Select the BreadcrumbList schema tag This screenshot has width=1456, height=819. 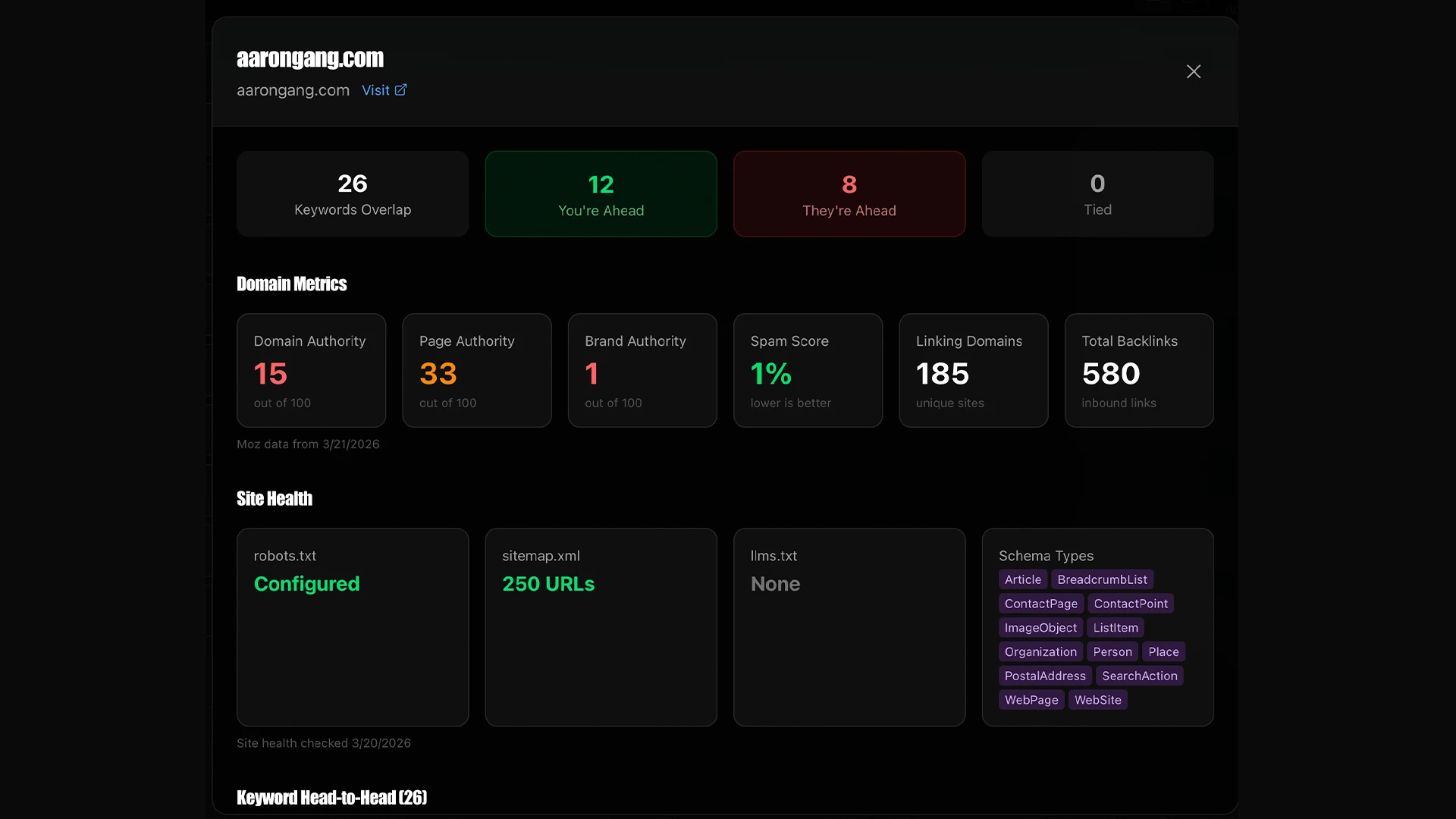1101,579
